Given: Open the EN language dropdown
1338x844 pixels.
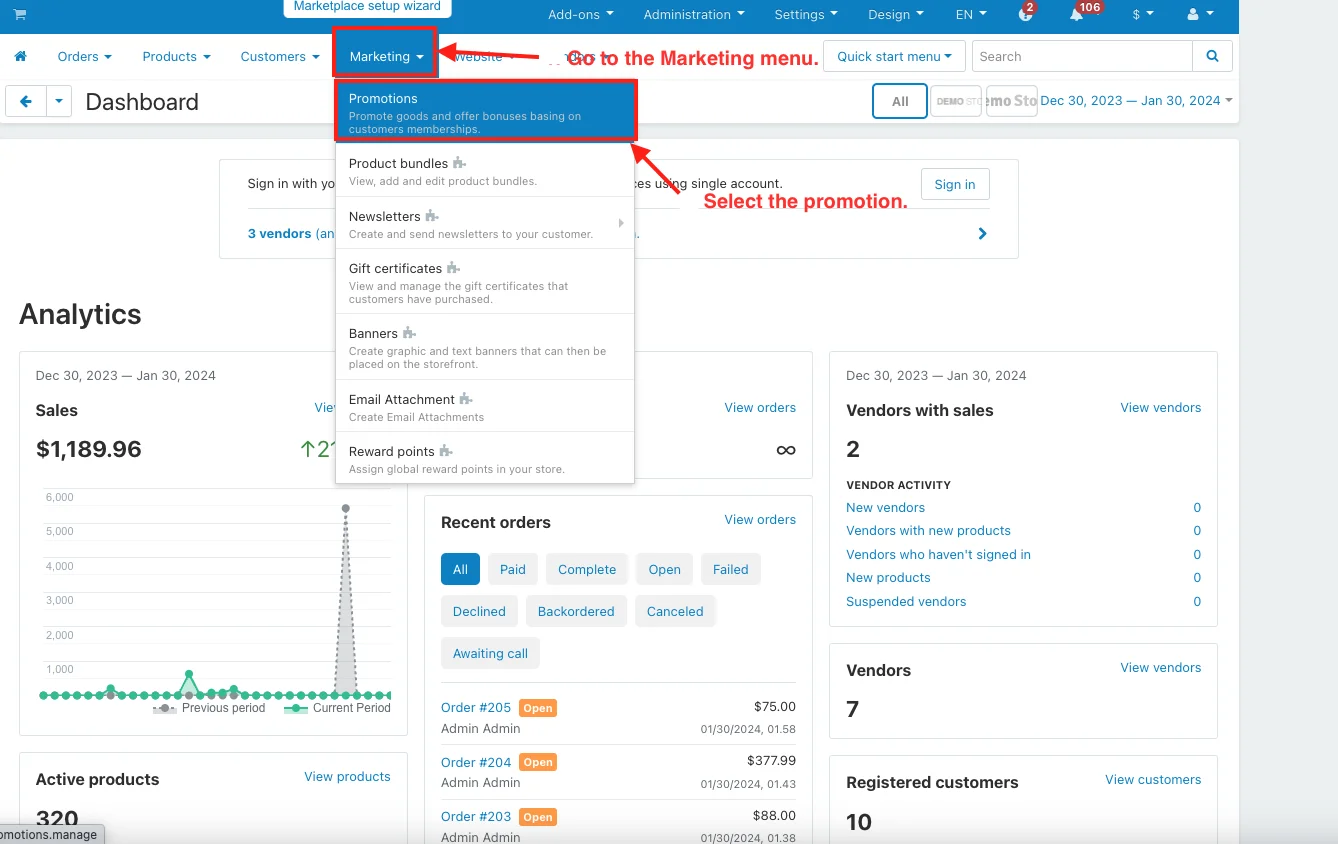Looking at the screenshot, I should (x=970, y=15).
